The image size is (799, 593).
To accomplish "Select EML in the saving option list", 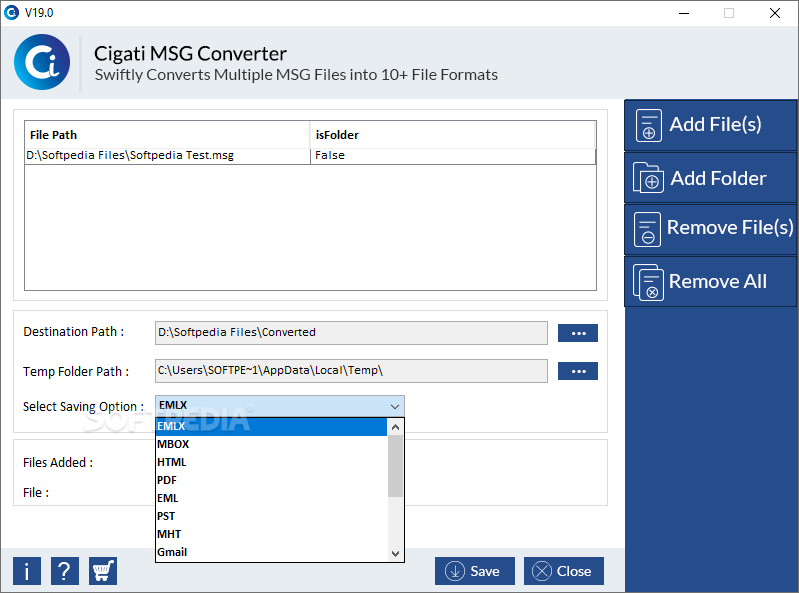I will click(271, 498).
